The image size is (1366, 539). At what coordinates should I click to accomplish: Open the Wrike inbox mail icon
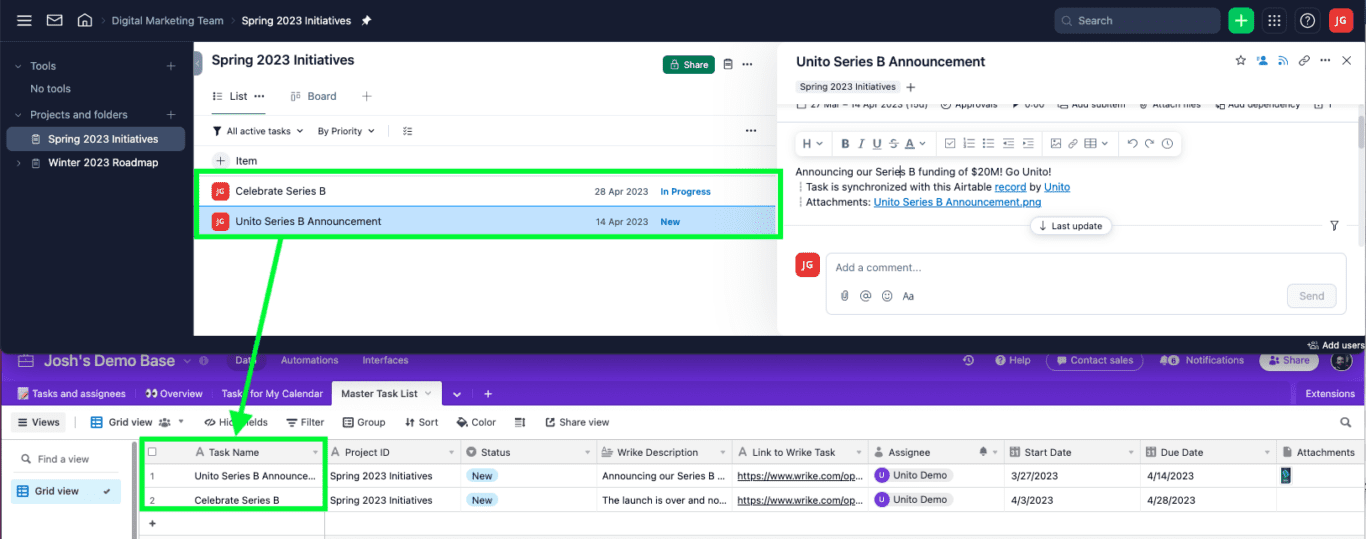[55, 20]
